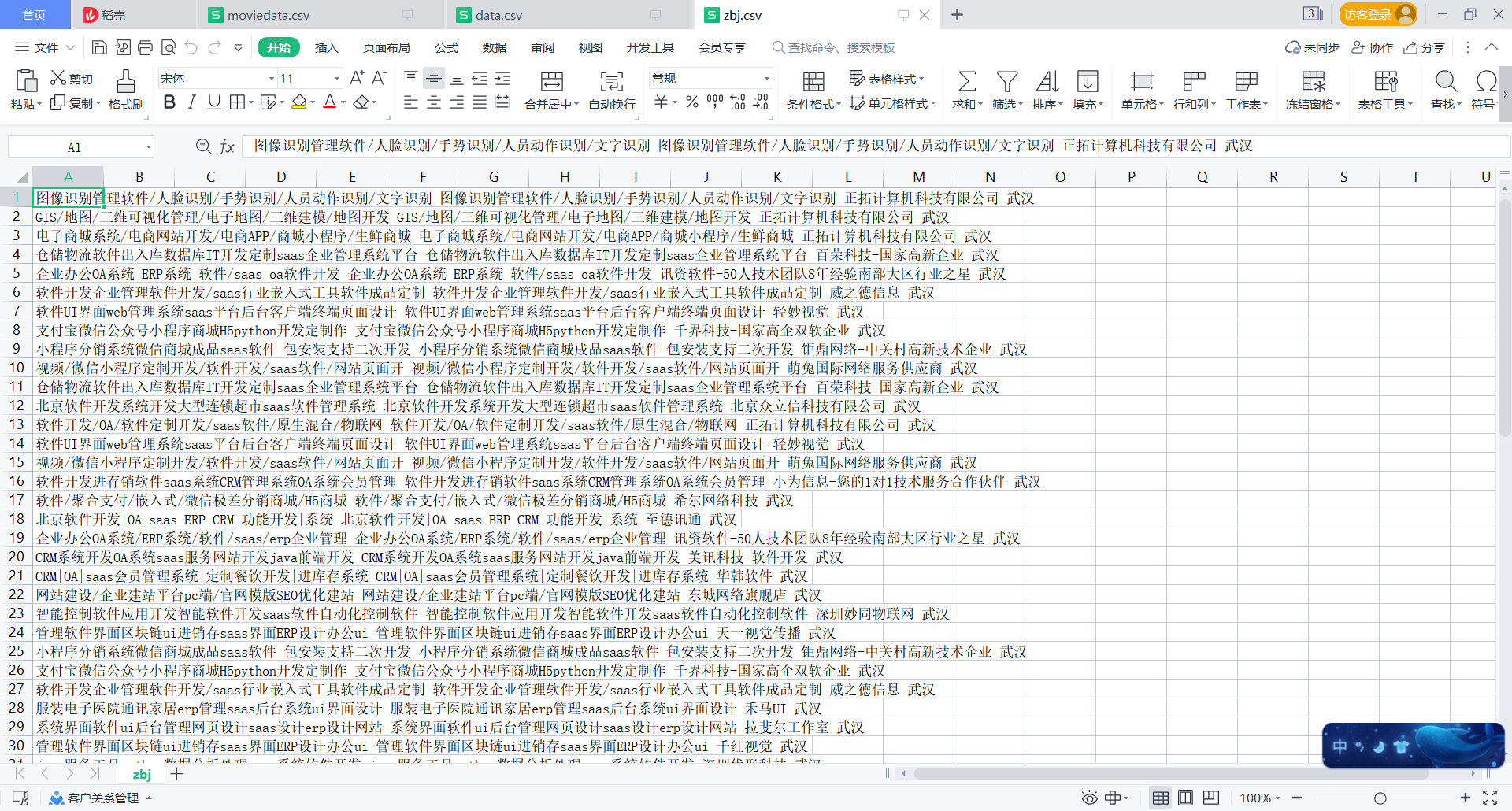Click the Conditional Formatting (条件格式) icon
The height and width of the screenshot is (811, 1512).
point(813,80)
